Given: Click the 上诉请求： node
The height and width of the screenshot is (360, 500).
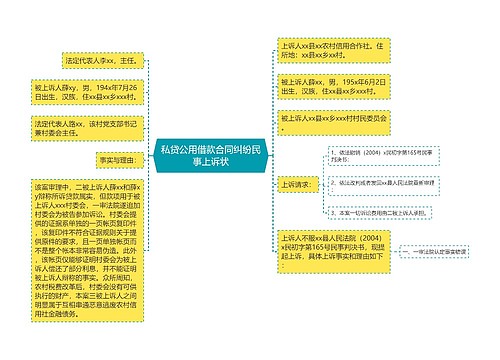Looking at the screenshot, I should 298,184.
